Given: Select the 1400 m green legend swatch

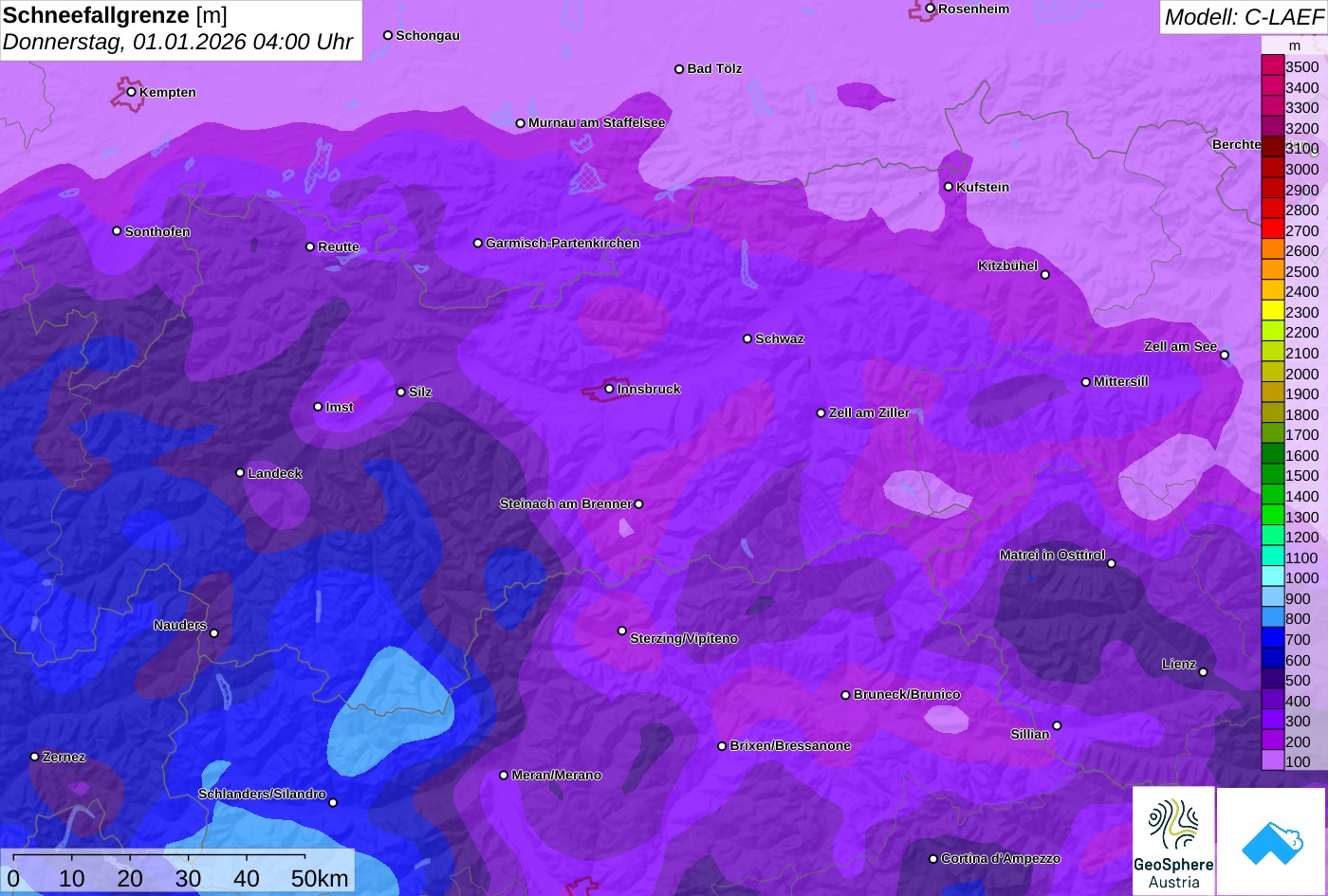Looking at the screenshot, I should (x=1272, y=496).
